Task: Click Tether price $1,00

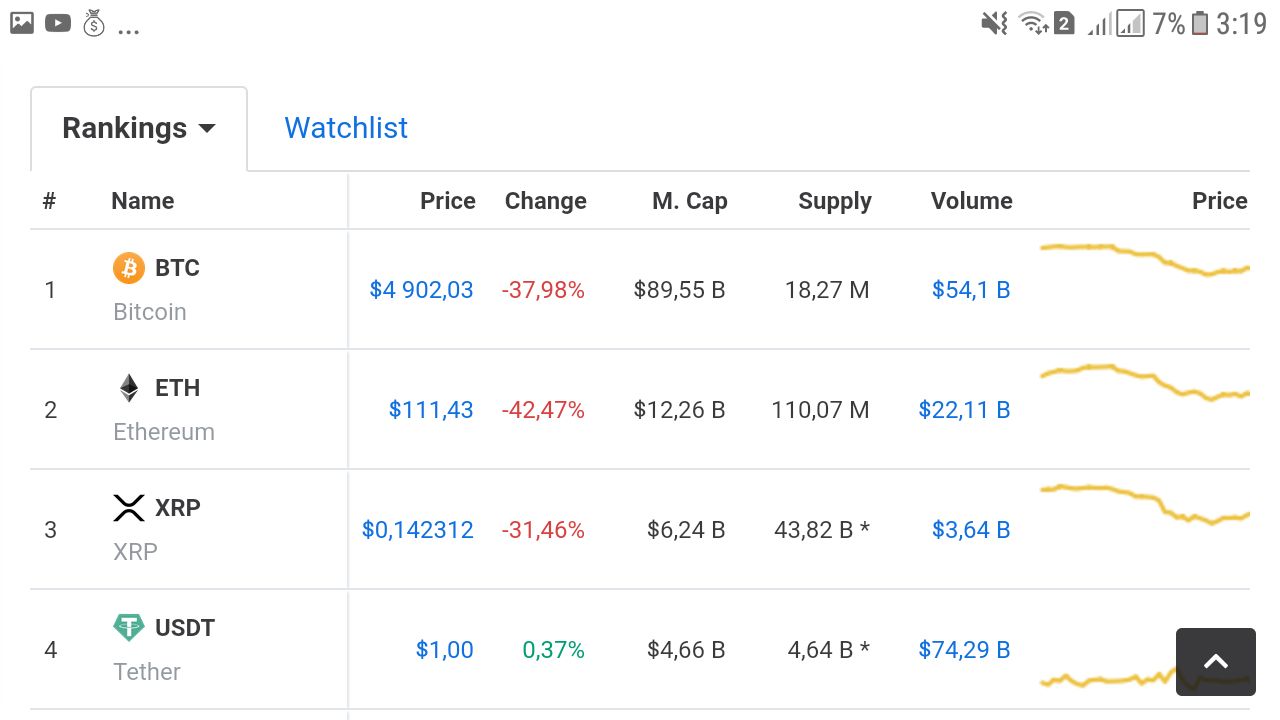Action: 445,650
